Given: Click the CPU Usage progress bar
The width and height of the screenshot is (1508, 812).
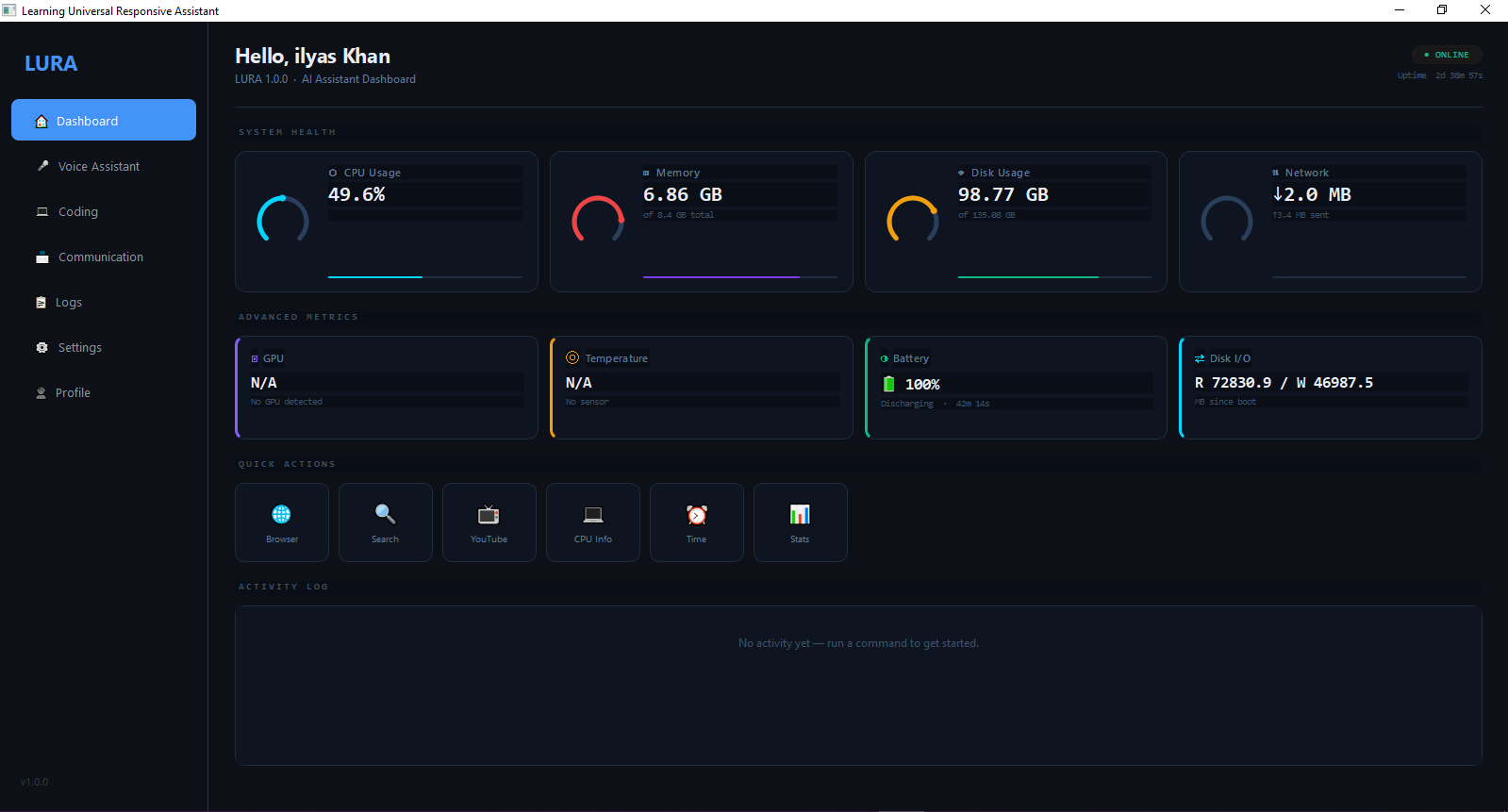Looking at the screenshot, I should pyautogui.click(x=425, y=277).
